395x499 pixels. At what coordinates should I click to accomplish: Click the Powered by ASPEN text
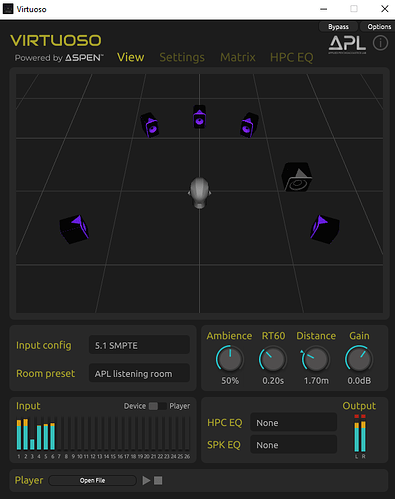[59, 58]
